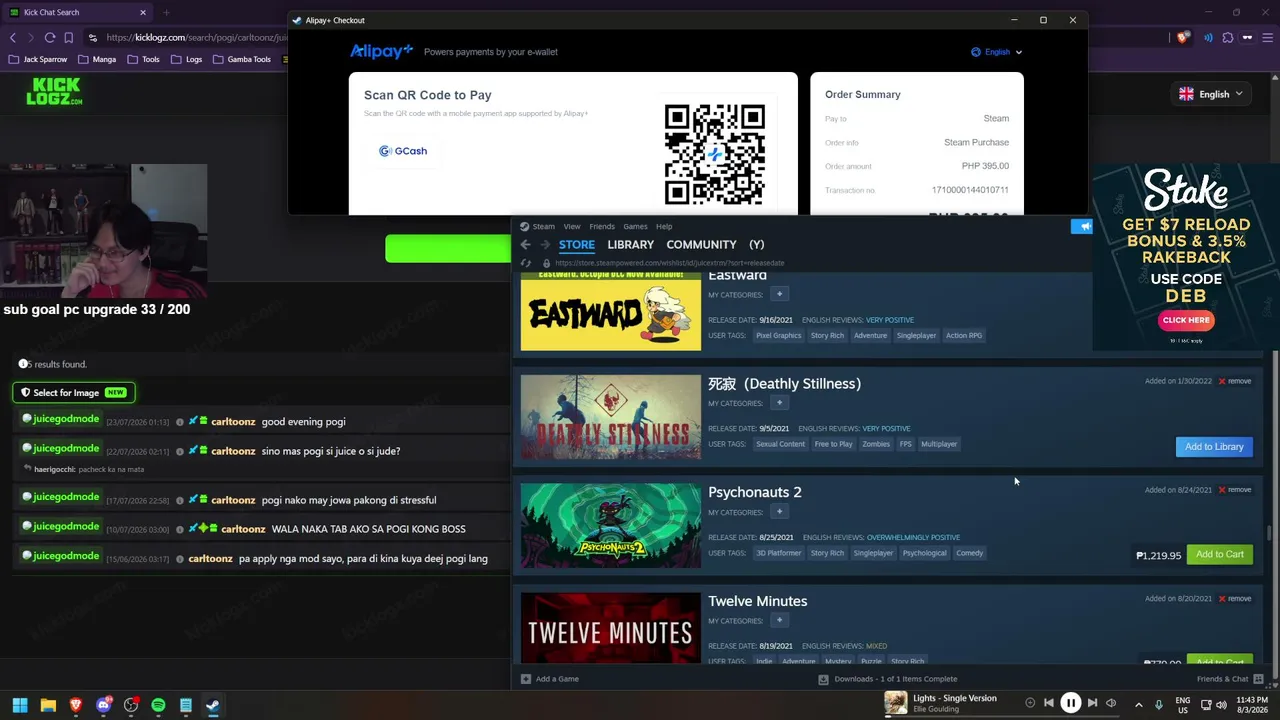
Task: Open the Help menu in Steam client
Action: [x=664, y=226]
